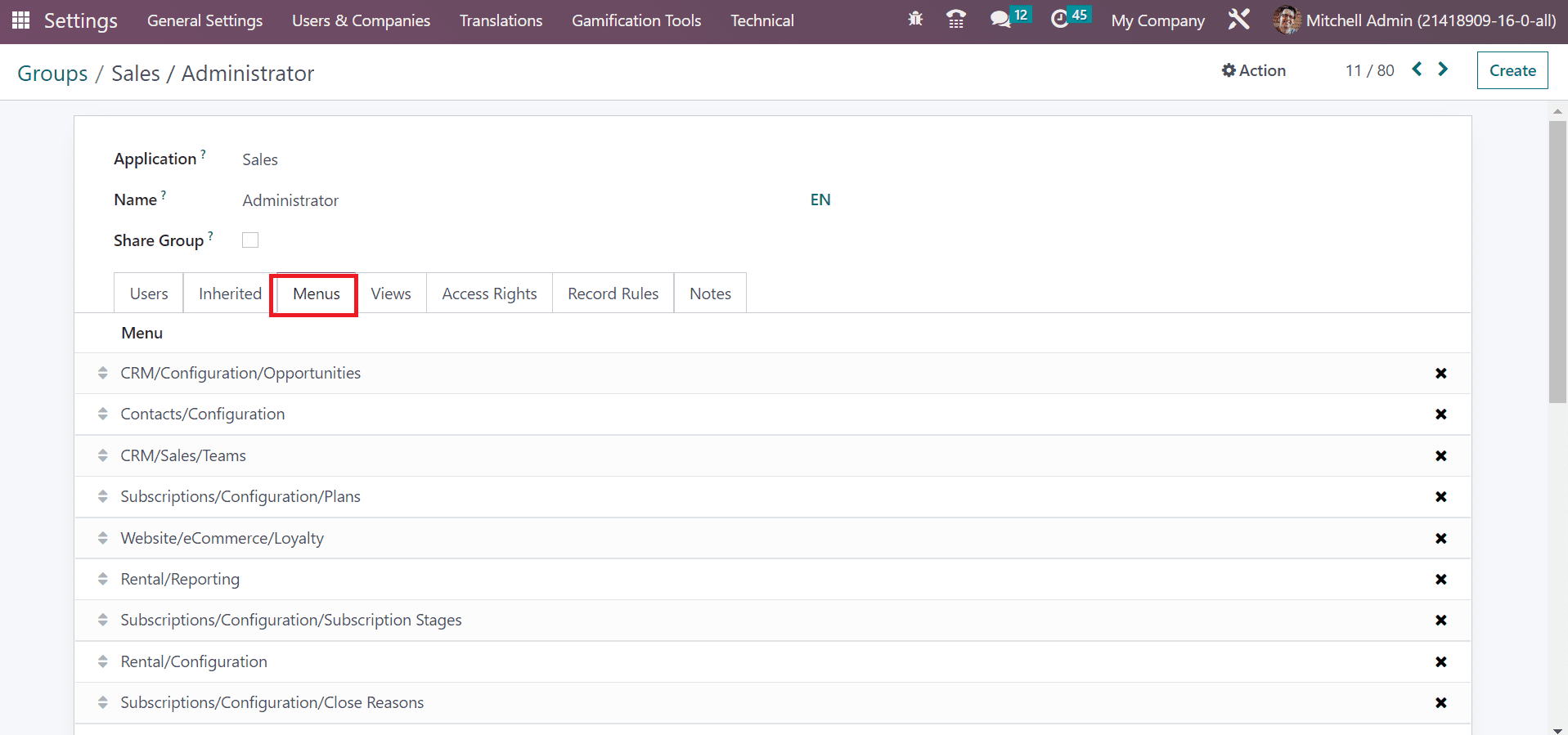Open the debug bug icon menu
Image resolution: width=1568 pixels, height=735 pixels.
(x=915, y=19)
